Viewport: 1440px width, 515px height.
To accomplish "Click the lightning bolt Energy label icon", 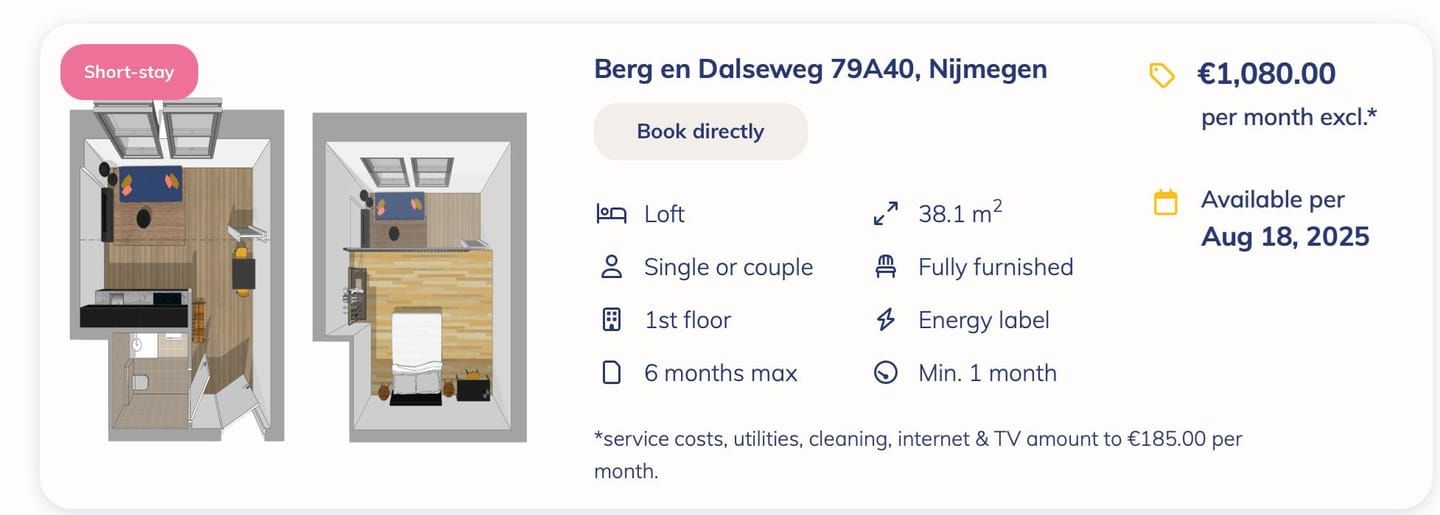I will click(x=886, y=320).
